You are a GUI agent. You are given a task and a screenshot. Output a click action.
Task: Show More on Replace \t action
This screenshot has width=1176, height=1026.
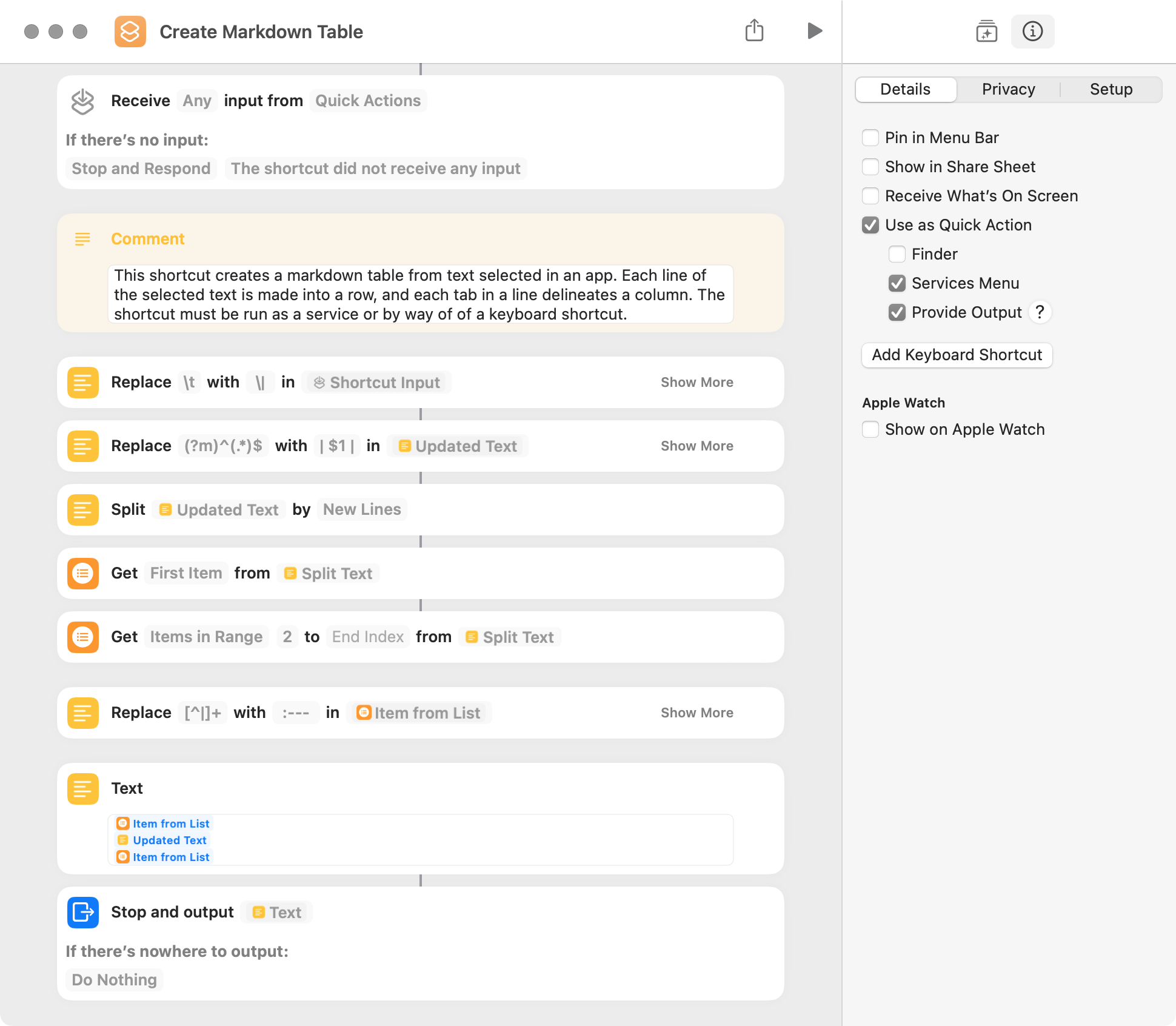697,382
